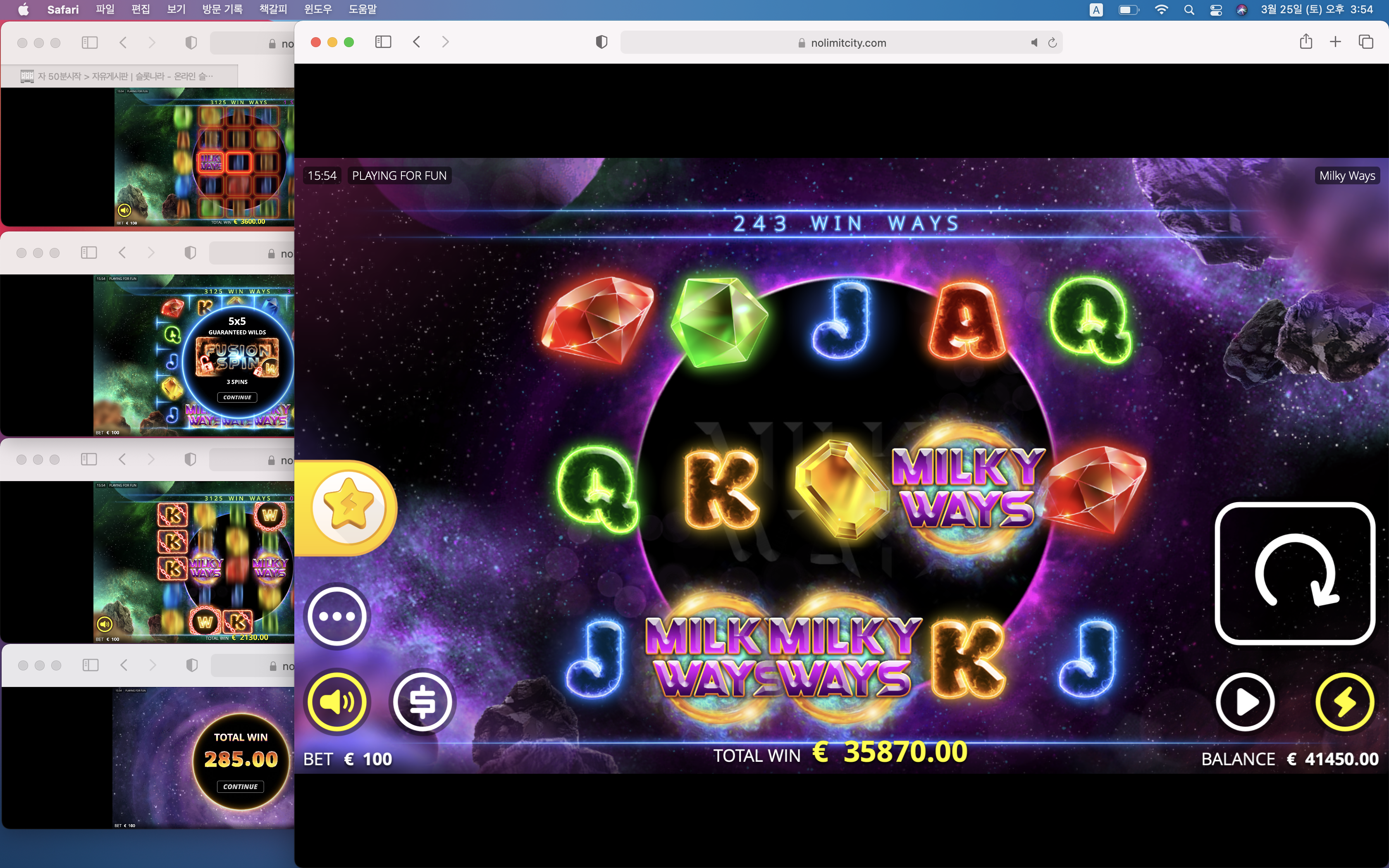Click the nolimitcity.com address field
This screenshot has width=1389, height=868.
click(841, 43)
